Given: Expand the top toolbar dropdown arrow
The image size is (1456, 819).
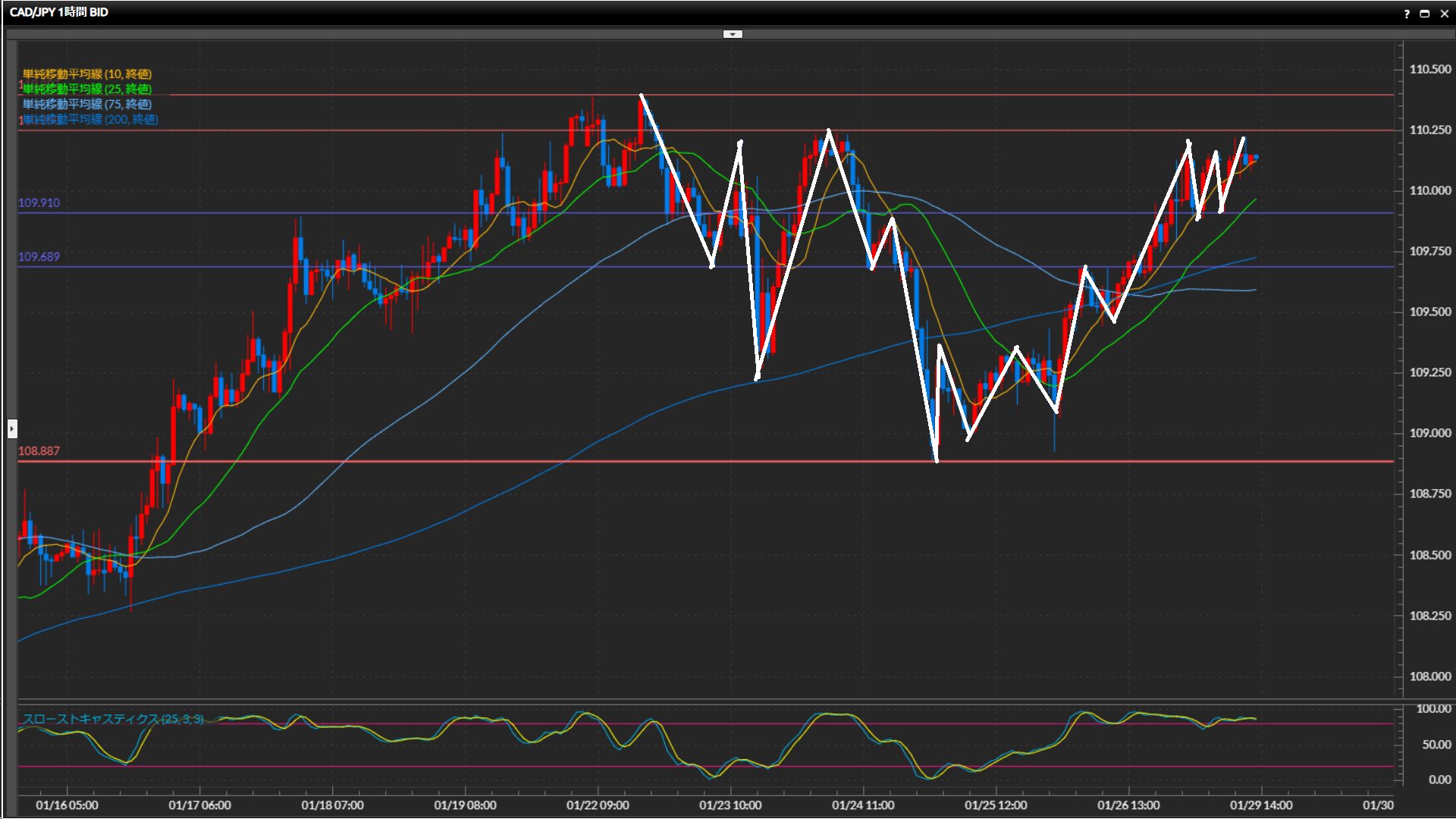Looking at the screenshot, I should click(x=733, y=34).
